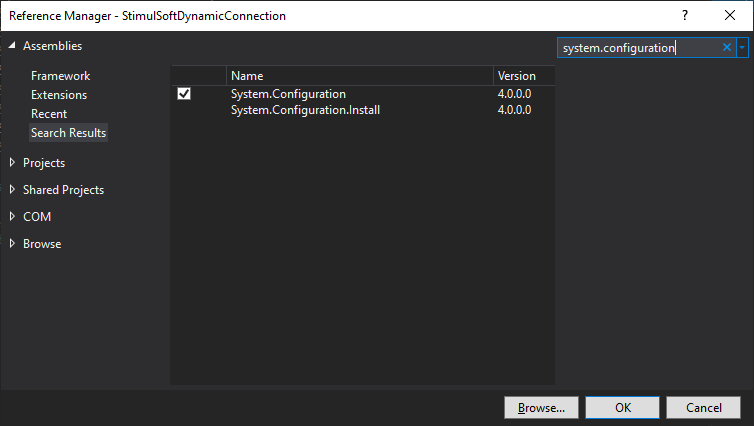The width and height of the screenshot is (754, 426).
Task: Click the Cancel button
Action: 703,408
